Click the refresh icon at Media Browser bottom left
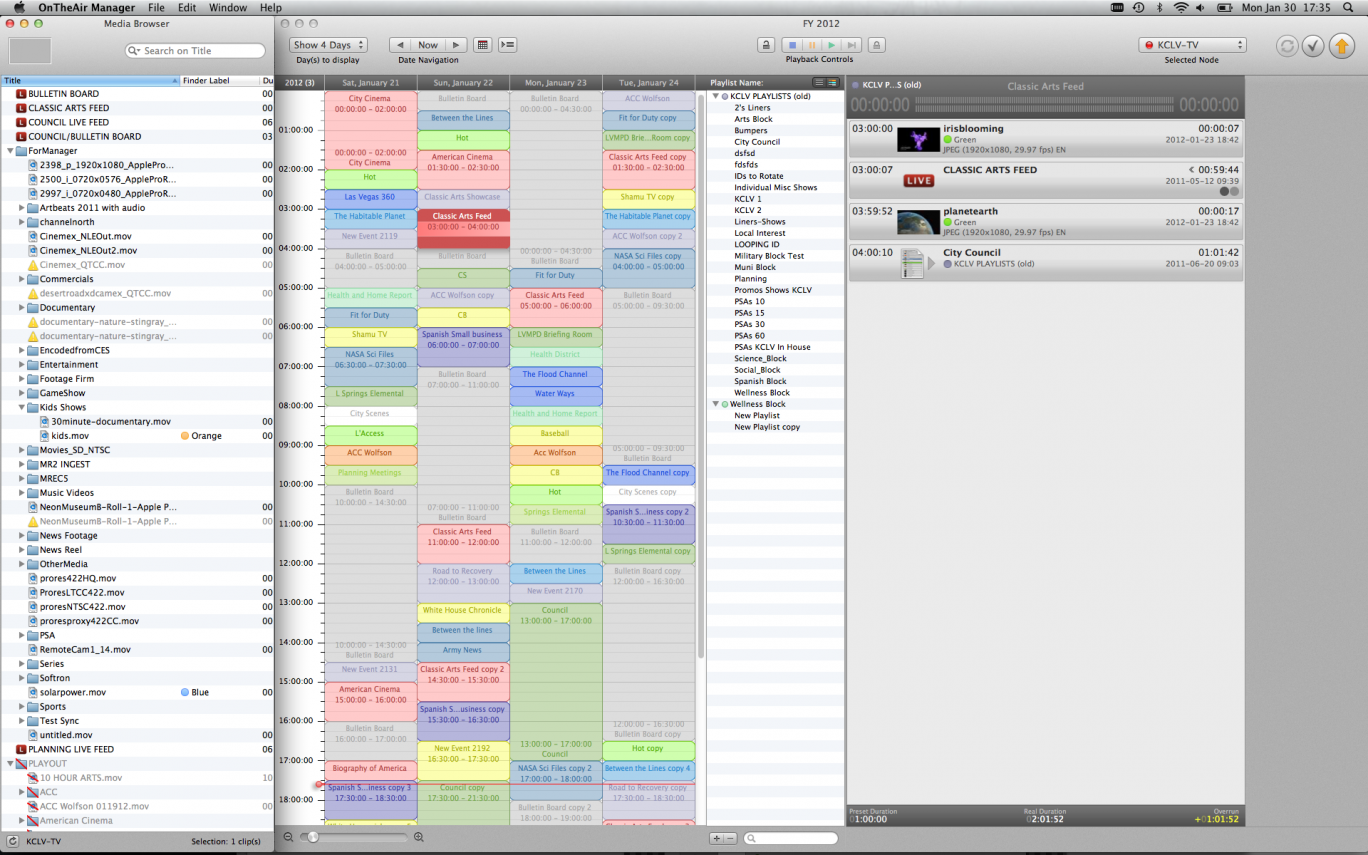The height and width of the screenshot is (855, 1368). [x=13, y=842]
